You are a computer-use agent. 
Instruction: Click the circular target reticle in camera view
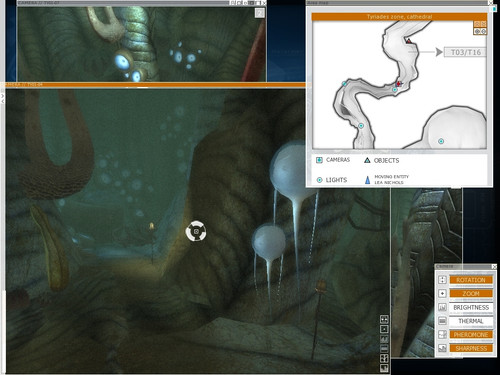click(x=196, y=231)
